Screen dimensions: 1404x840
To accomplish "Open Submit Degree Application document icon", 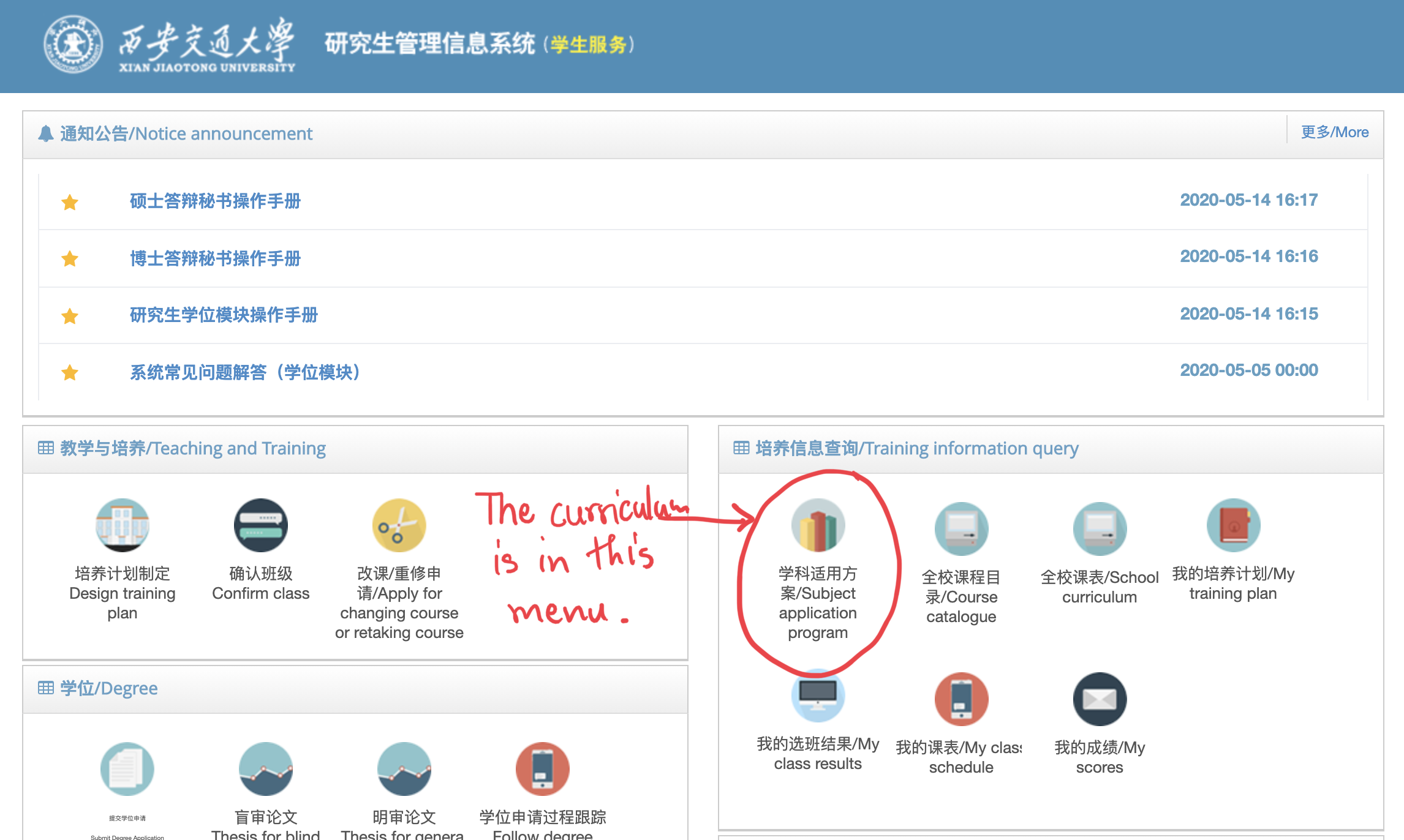I will point(127,769).
